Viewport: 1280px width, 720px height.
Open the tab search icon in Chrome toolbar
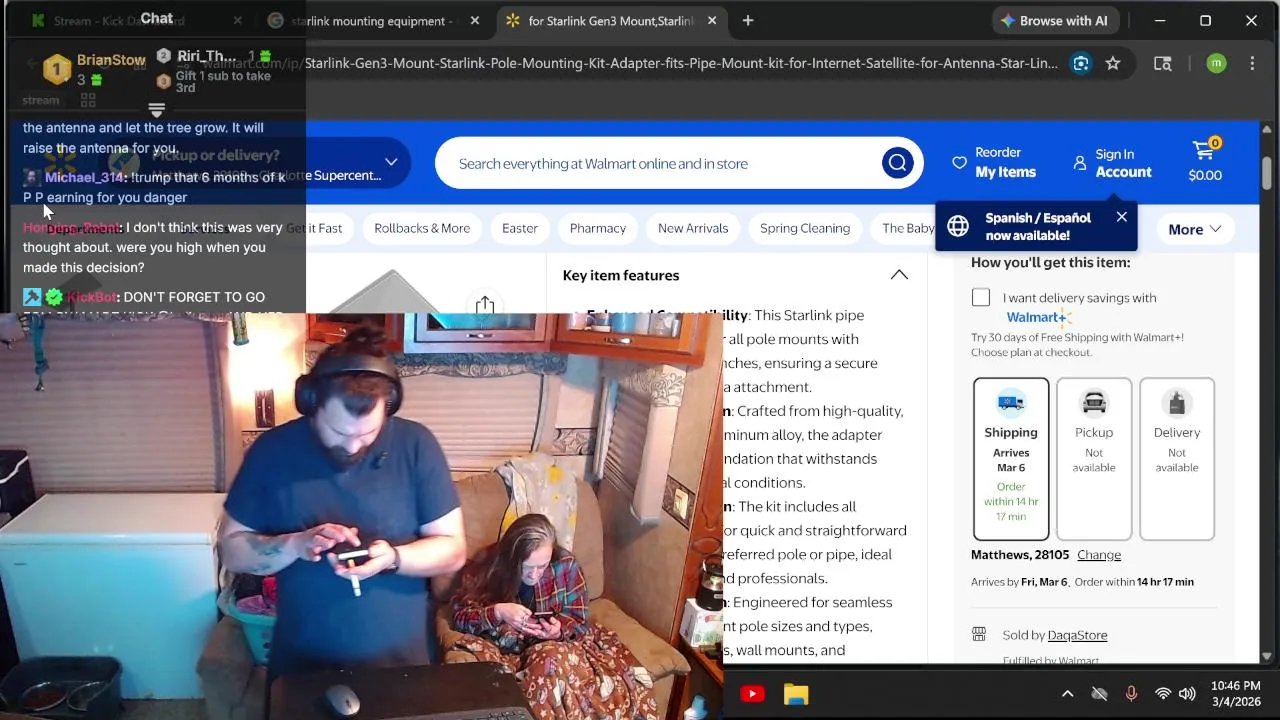pyautogui.click(x=1162, y=63)
